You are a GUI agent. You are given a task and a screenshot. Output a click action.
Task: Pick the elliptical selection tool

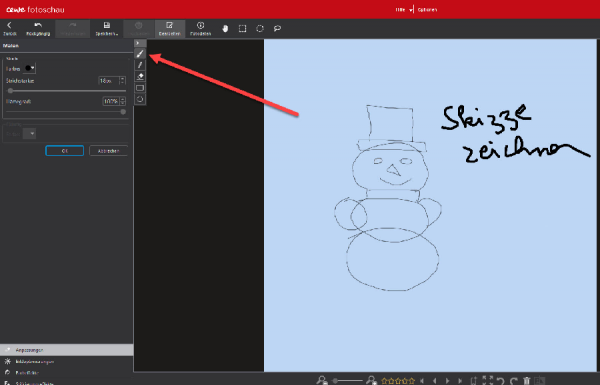pos(260,29)
